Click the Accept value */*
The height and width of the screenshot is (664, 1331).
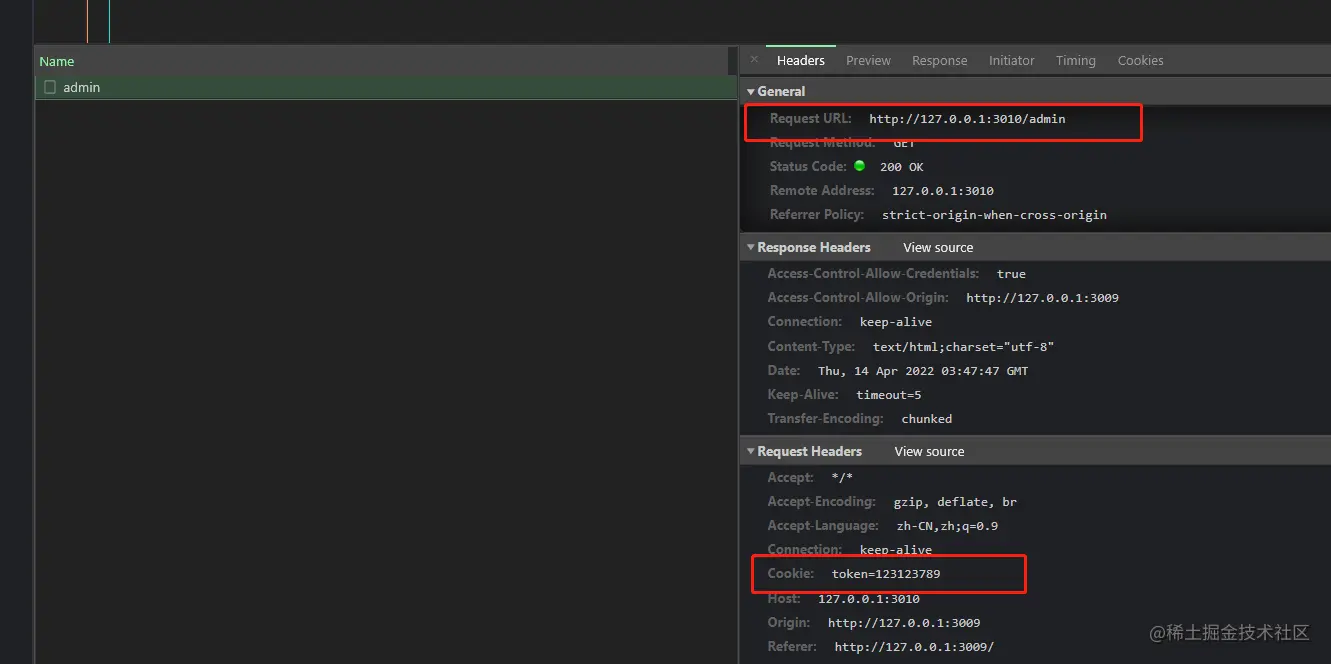[x=842, y=478]
